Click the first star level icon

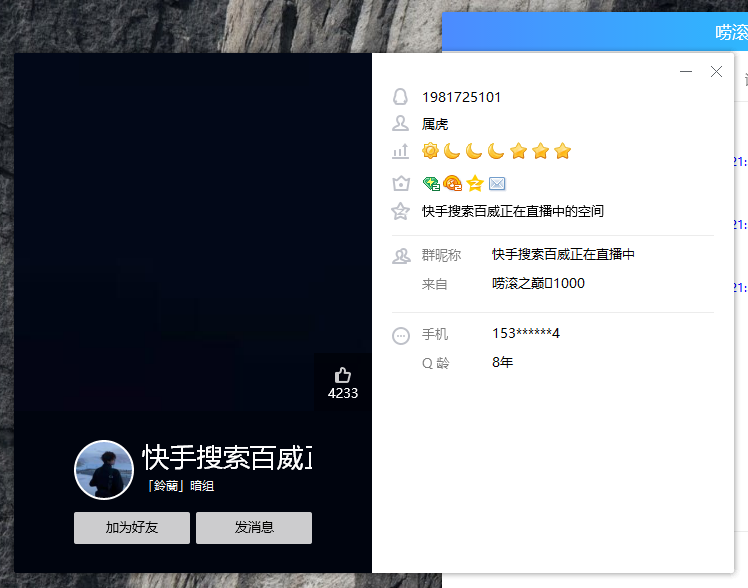click(x=518, y=151)
